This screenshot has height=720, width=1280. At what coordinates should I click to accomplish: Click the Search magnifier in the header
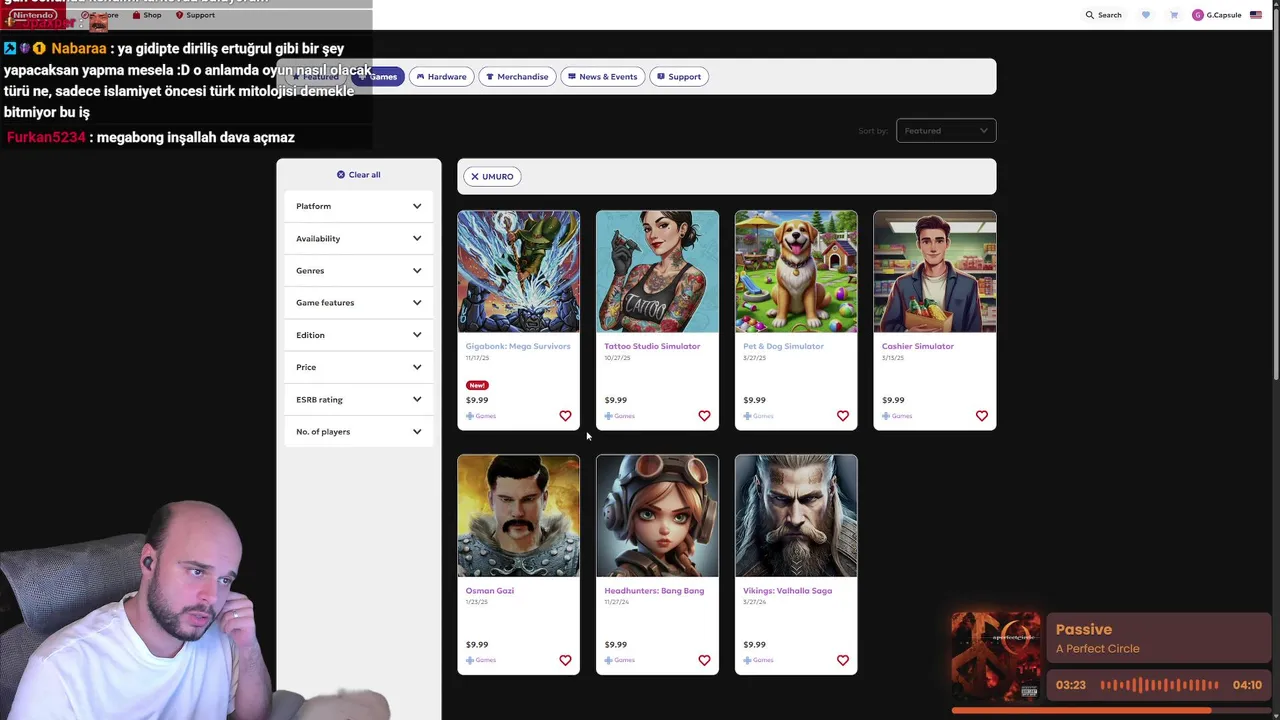(x=1090, y=15)
